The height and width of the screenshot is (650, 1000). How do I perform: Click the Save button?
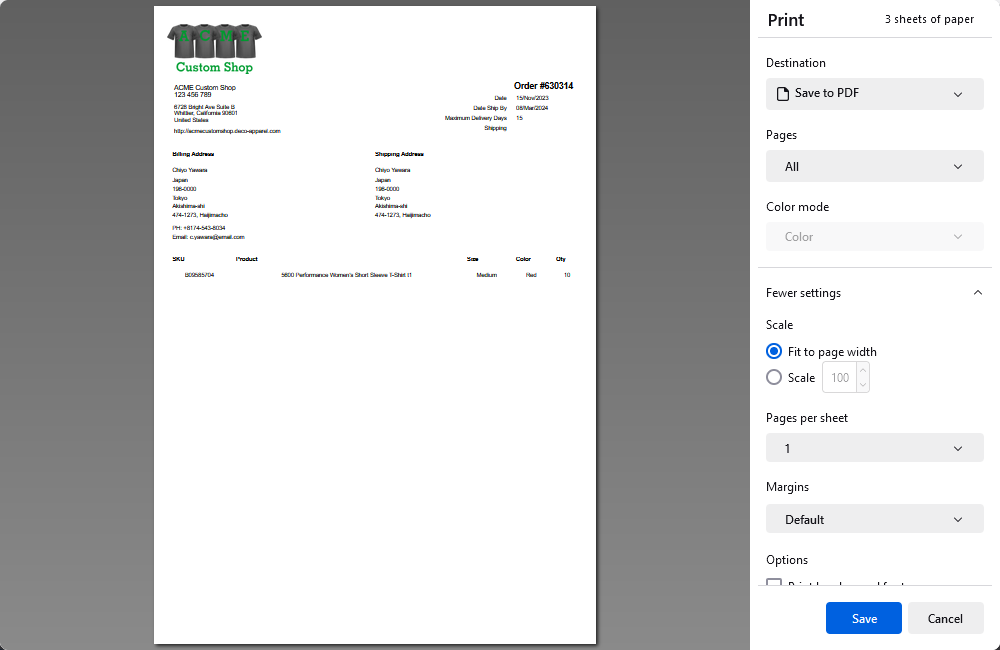(x=863, y=618)
